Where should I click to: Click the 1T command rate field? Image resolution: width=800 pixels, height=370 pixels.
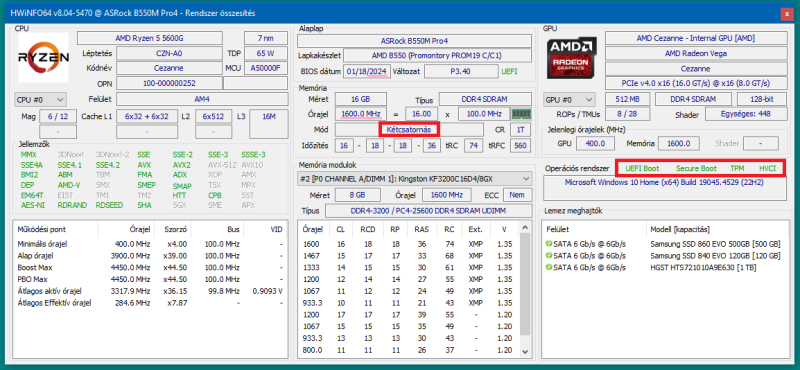pos(520,130)
